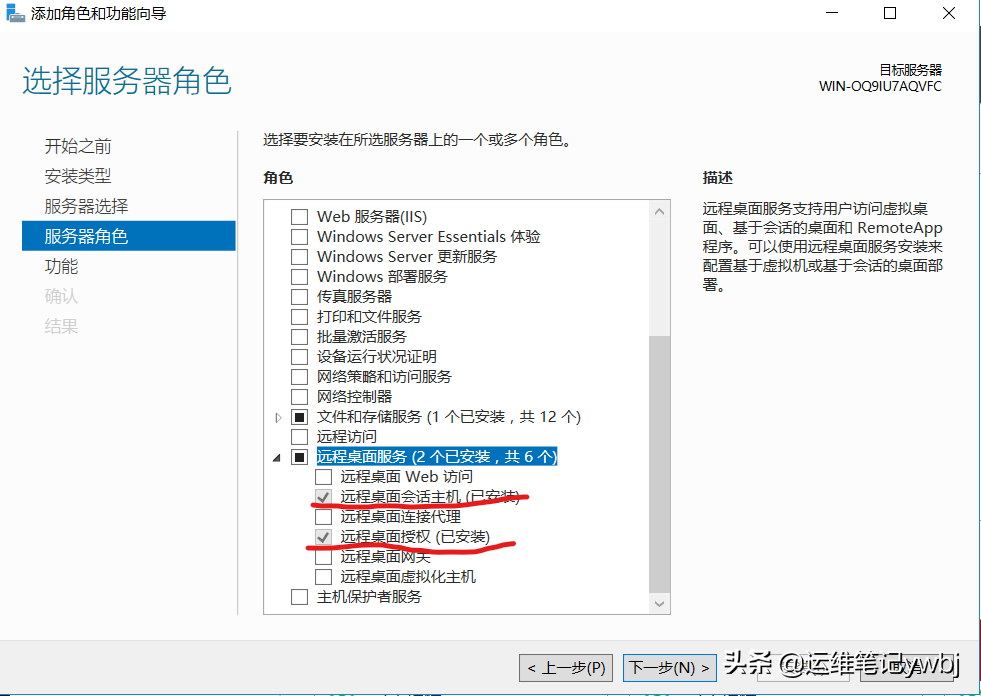Viewport: 981px width, 696px height.
Task: Click the roles list scroll-up arrow
Action: point(659,212)
